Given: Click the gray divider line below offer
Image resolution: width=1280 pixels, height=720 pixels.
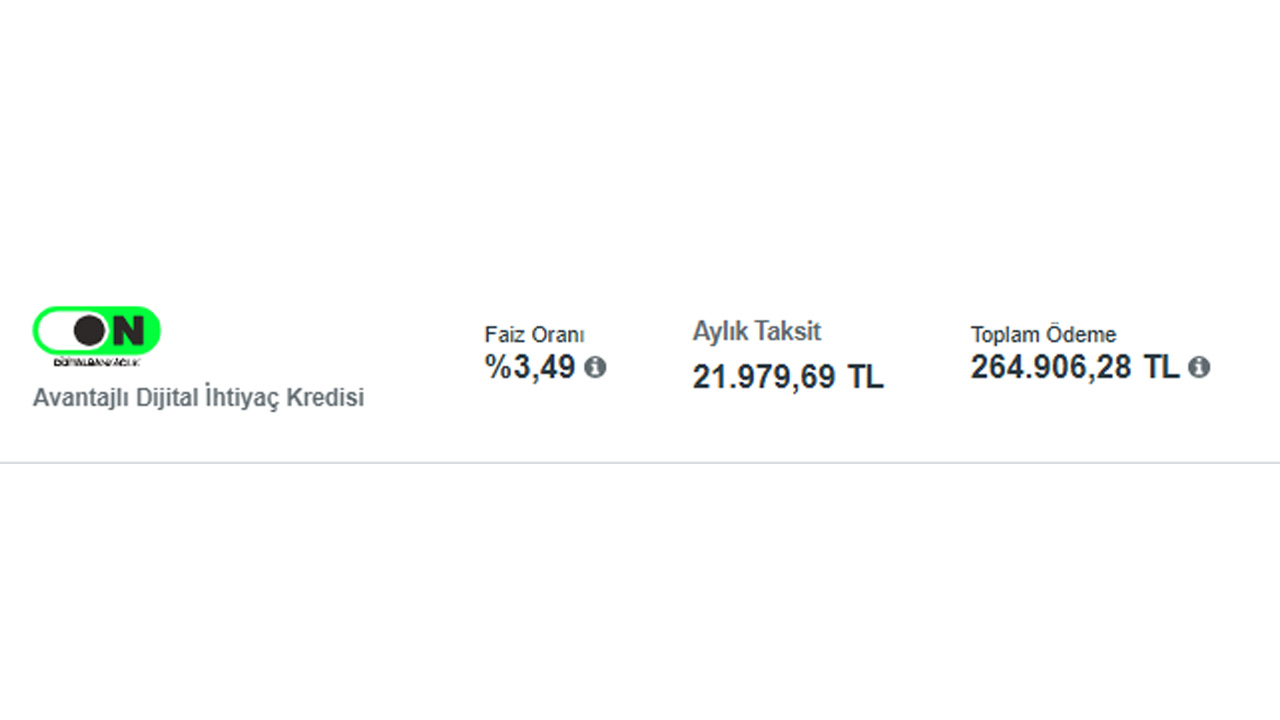Looking at the screenshot, I should coord(640,463).
